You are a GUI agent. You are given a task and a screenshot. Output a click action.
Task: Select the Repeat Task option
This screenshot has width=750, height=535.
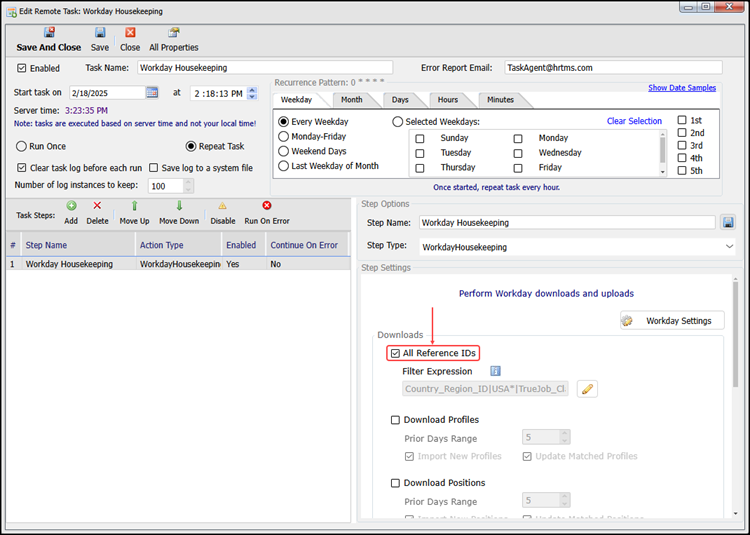191,146
